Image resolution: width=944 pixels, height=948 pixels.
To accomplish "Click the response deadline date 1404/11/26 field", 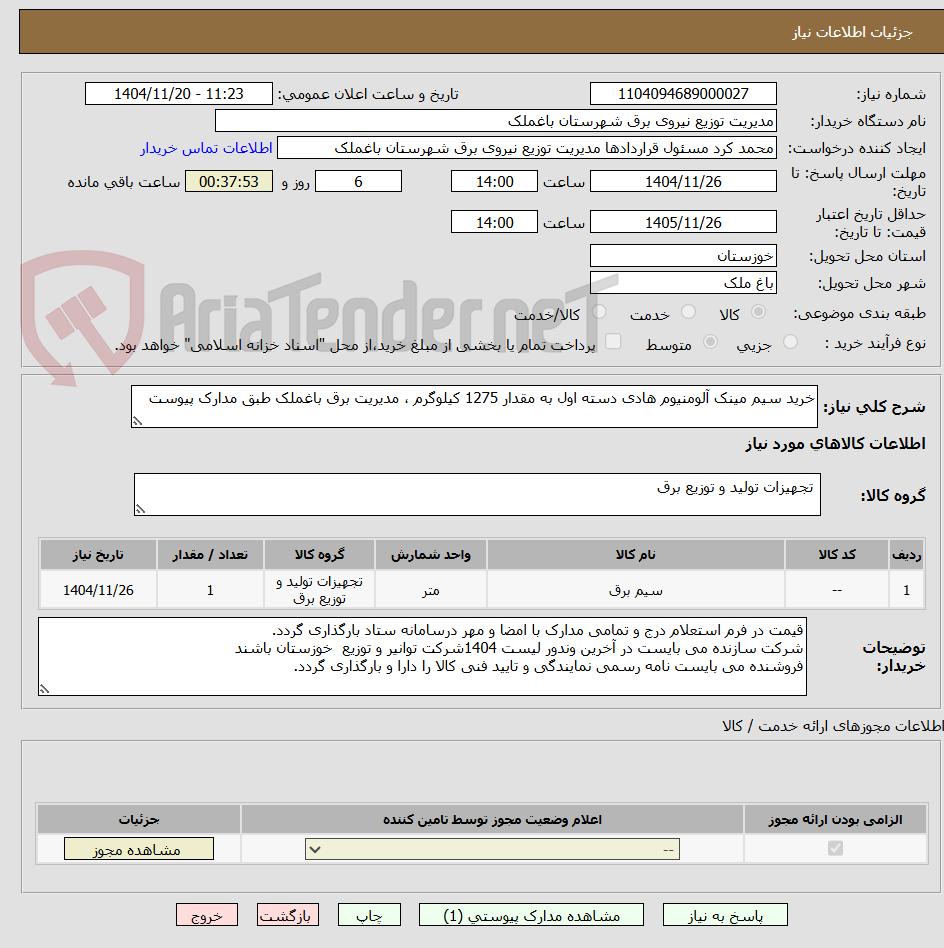I will click(683, 181).
